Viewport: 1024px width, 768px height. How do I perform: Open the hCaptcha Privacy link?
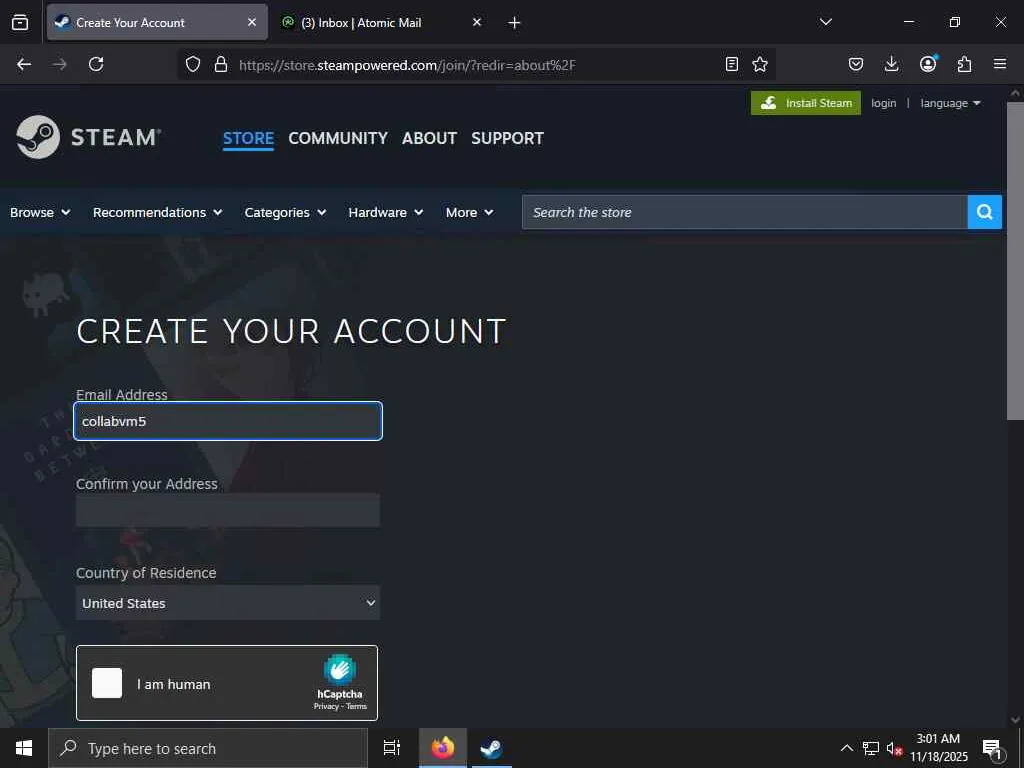click(x=326, y=707)
